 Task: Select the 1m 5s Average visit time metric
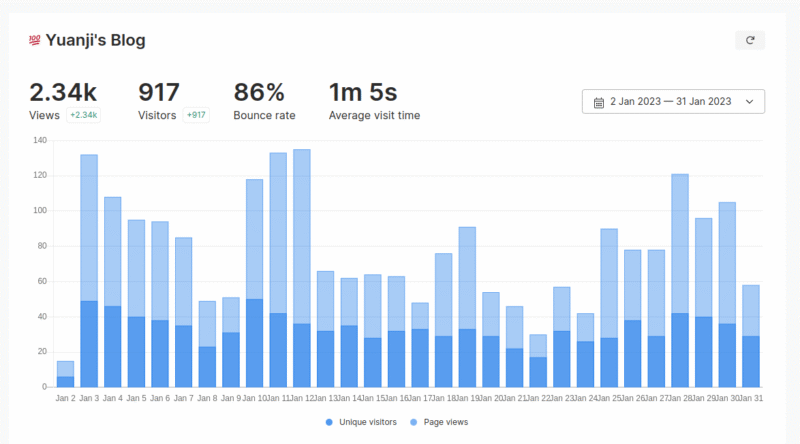coord(363,93)
